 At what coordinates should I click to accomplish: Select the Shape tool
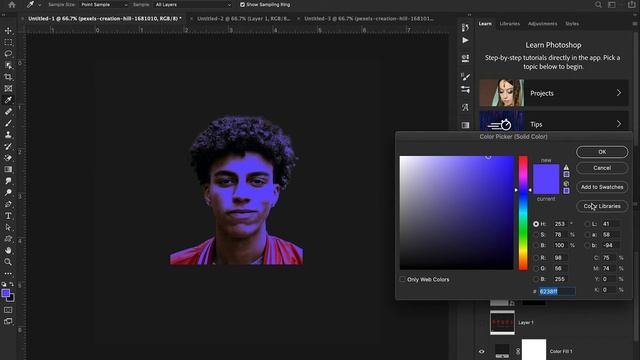coord(8,238)
